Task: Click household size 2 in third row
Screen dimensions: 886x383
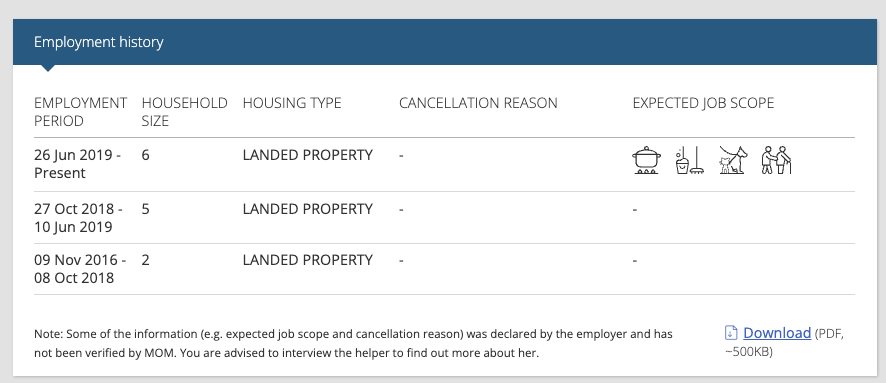Action: 145,260
